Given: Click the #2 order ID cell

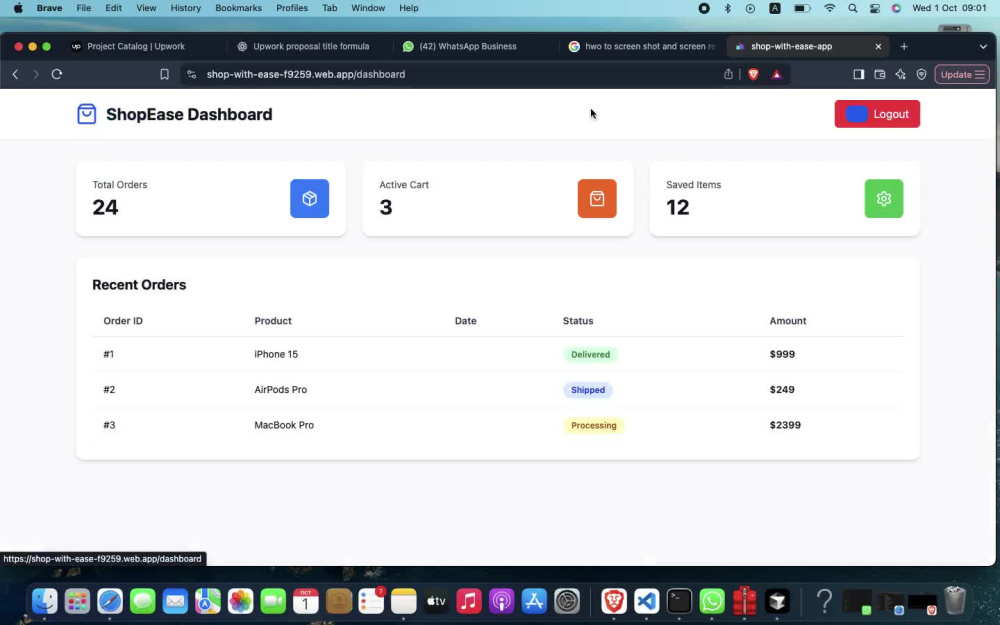Looking at the screenshot, I should [109, 389].
